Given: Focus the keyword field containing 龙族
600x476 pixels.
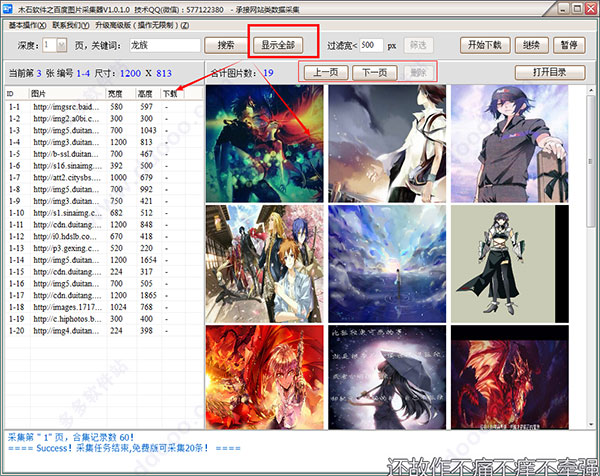Looking at the screenshot, I should (165, 45).
